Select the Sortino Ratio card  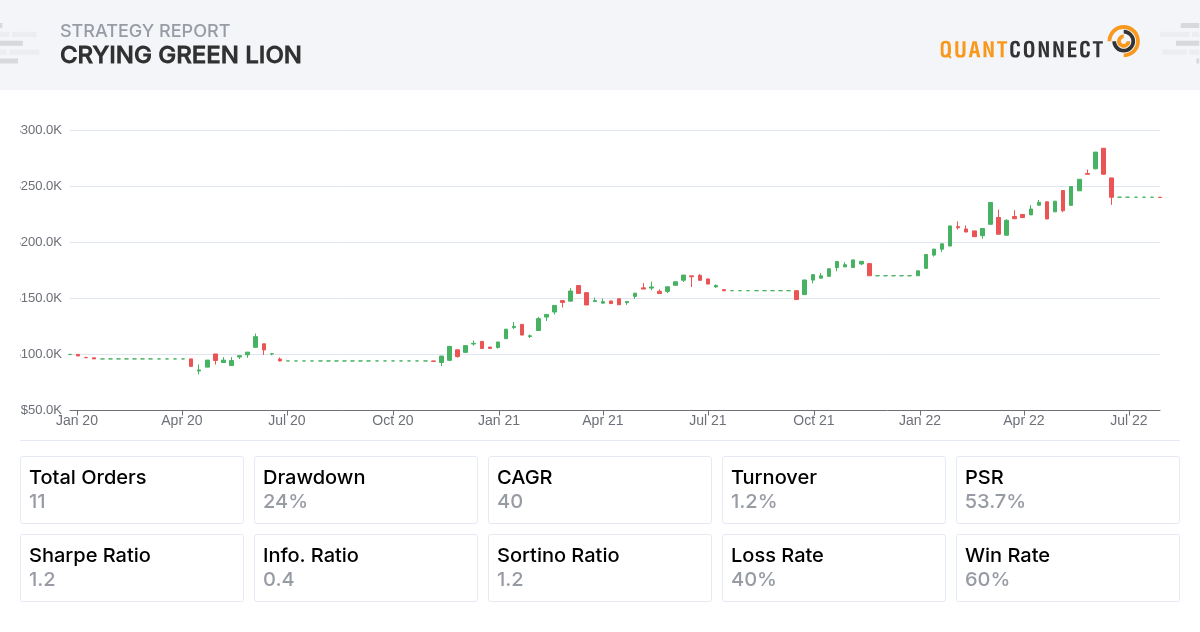599,567
